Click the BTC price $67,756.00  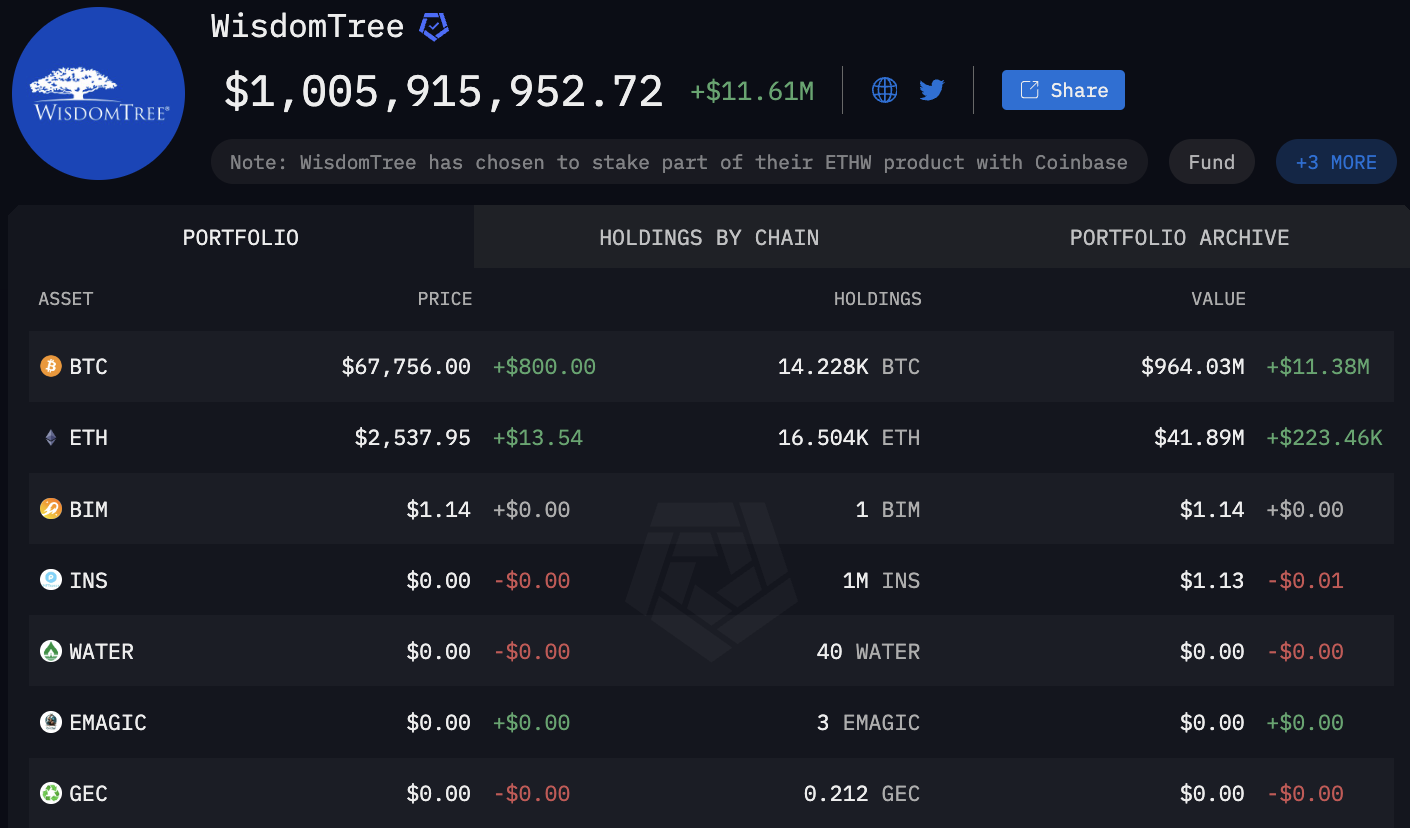[x=406, y=367]
